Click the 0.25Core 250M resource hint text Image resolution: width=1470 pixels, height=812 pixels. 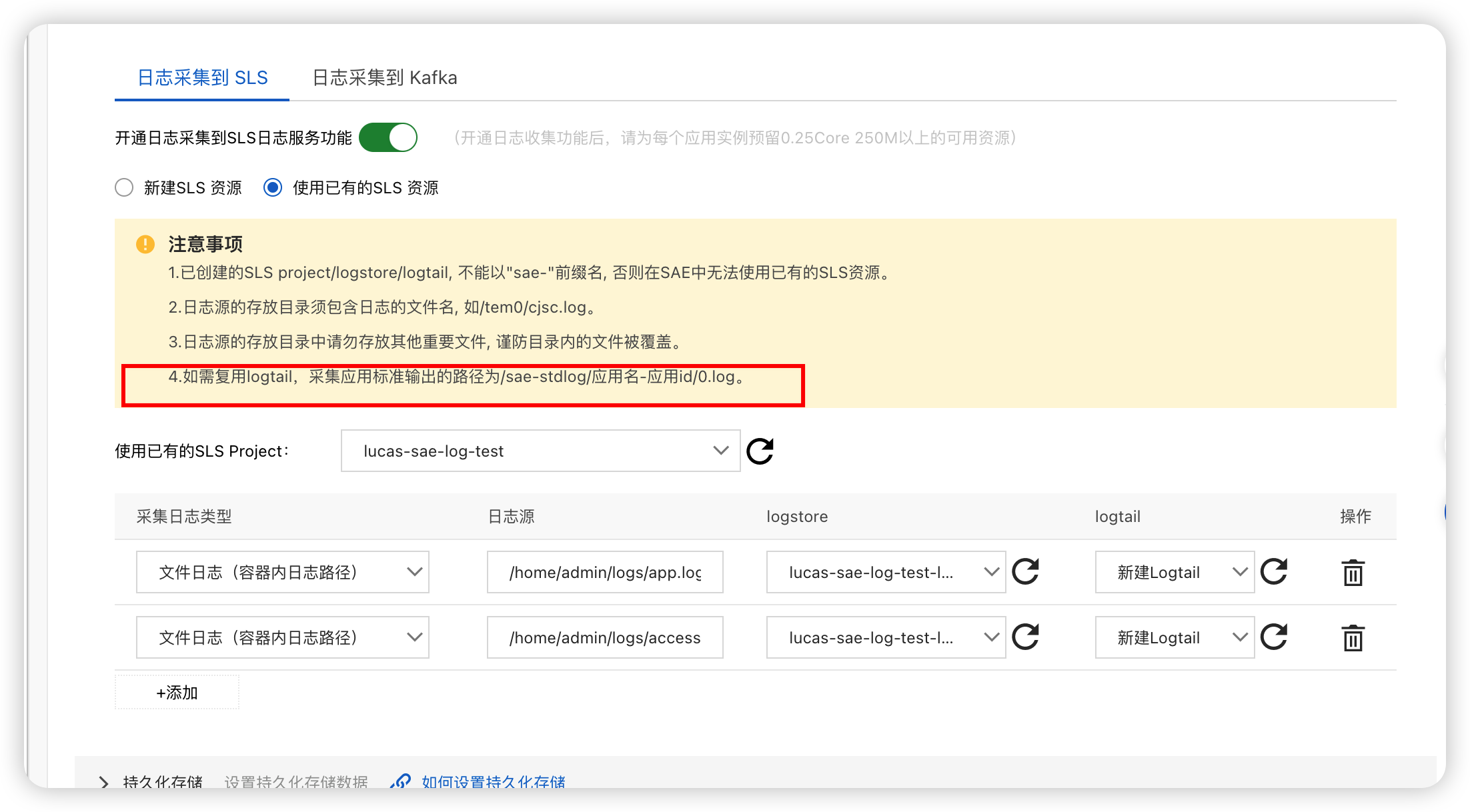tap(735, 138)
